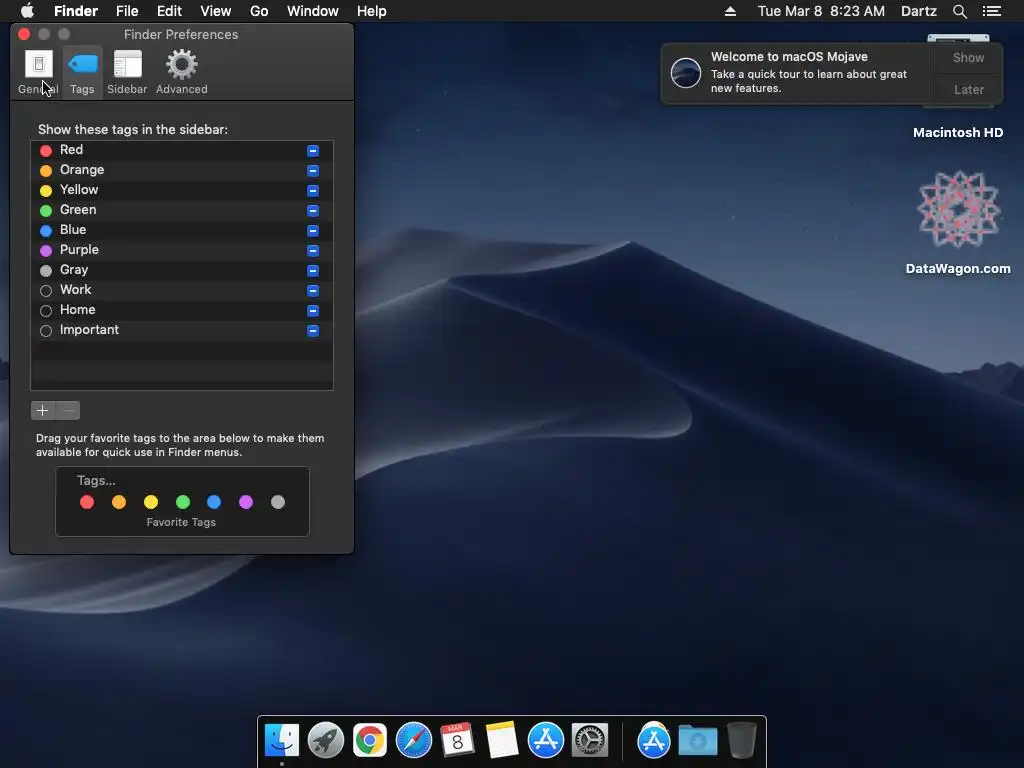
Task: Click gray dot in Favorite Tags
Action: coord(278,502)
